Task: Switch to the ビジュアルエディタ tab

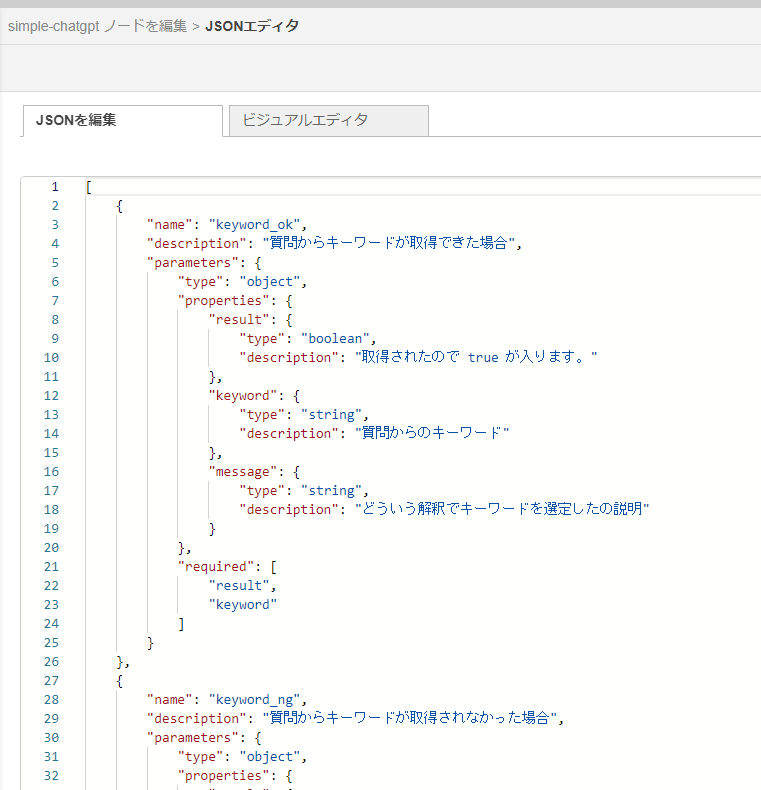Action: click(x=328, y=120)
